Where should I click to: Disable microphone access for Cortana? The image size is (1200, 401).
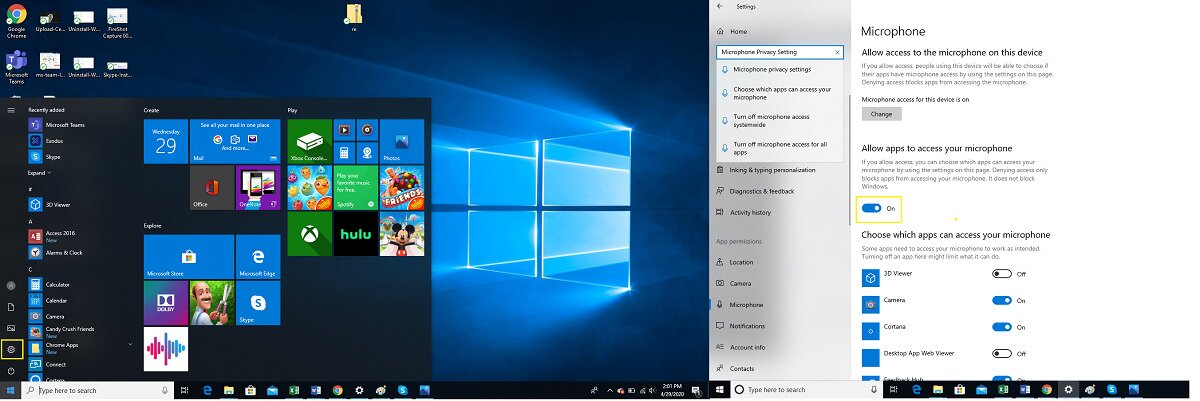click(x=1002, y=327)
